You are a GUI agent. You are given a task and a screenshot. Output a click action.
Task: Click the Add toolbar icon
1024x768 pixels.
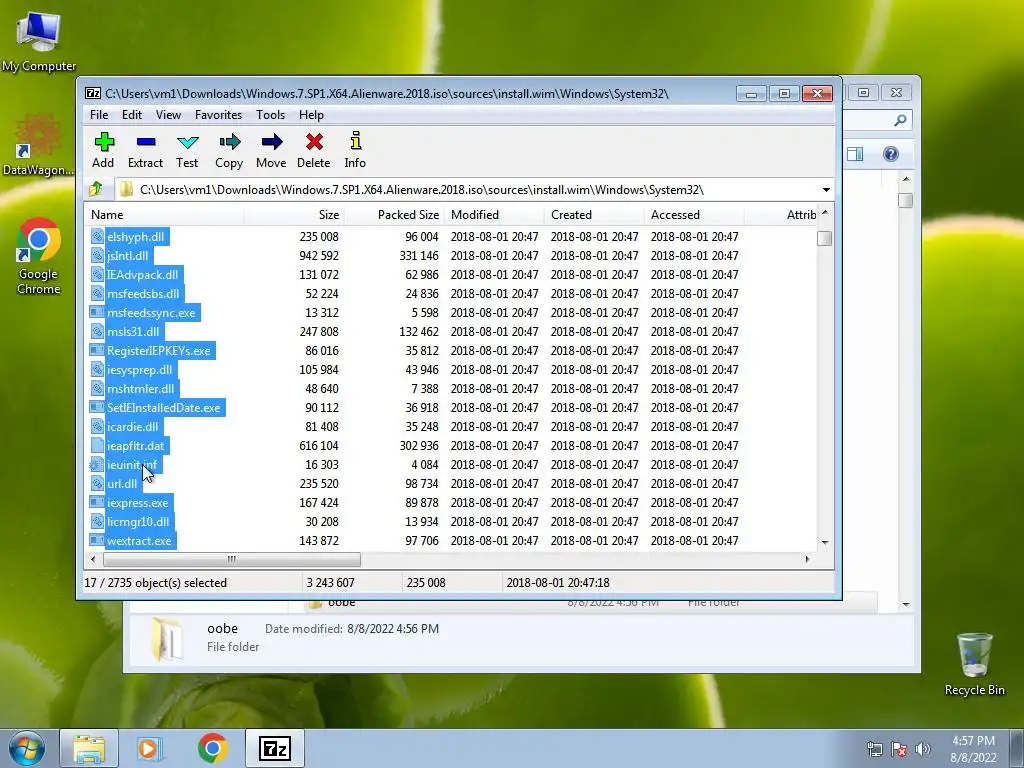point(104,142)
